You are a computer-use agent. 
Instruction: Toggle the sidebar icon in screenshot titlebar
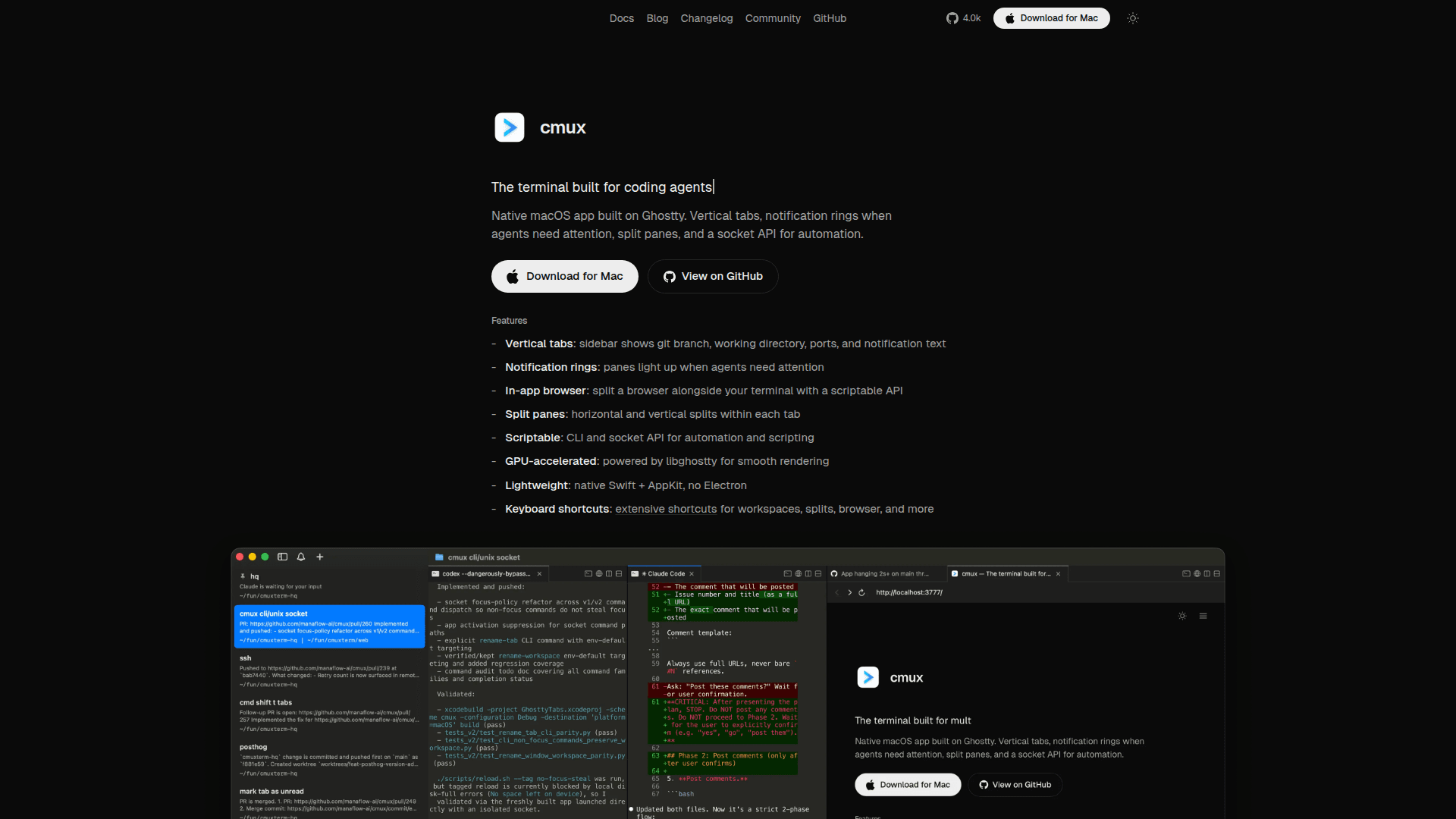[x=283, y=557]
